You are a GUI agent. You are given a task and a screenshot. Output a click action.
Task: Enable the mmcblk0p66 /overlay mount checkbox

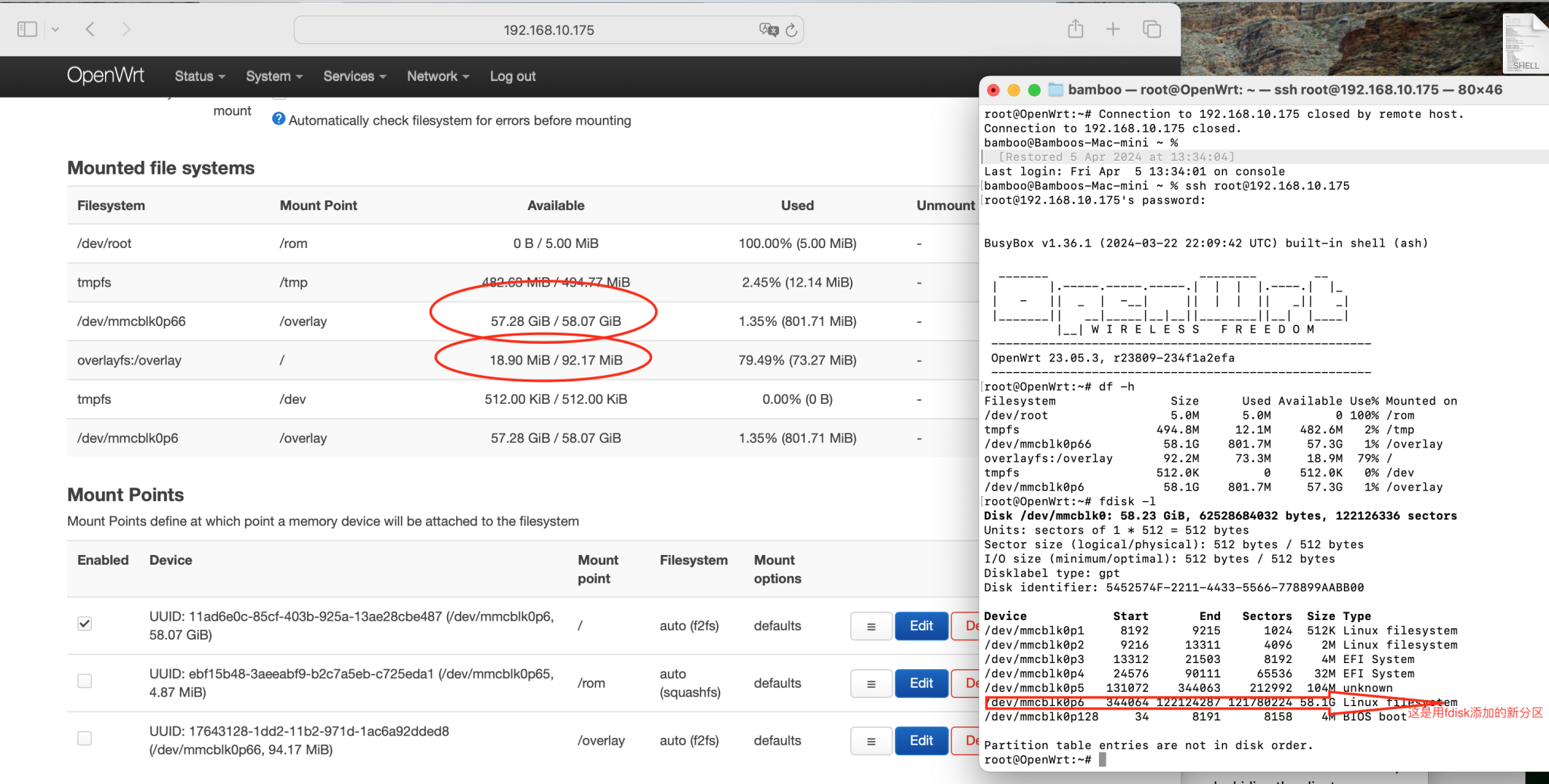85,739
